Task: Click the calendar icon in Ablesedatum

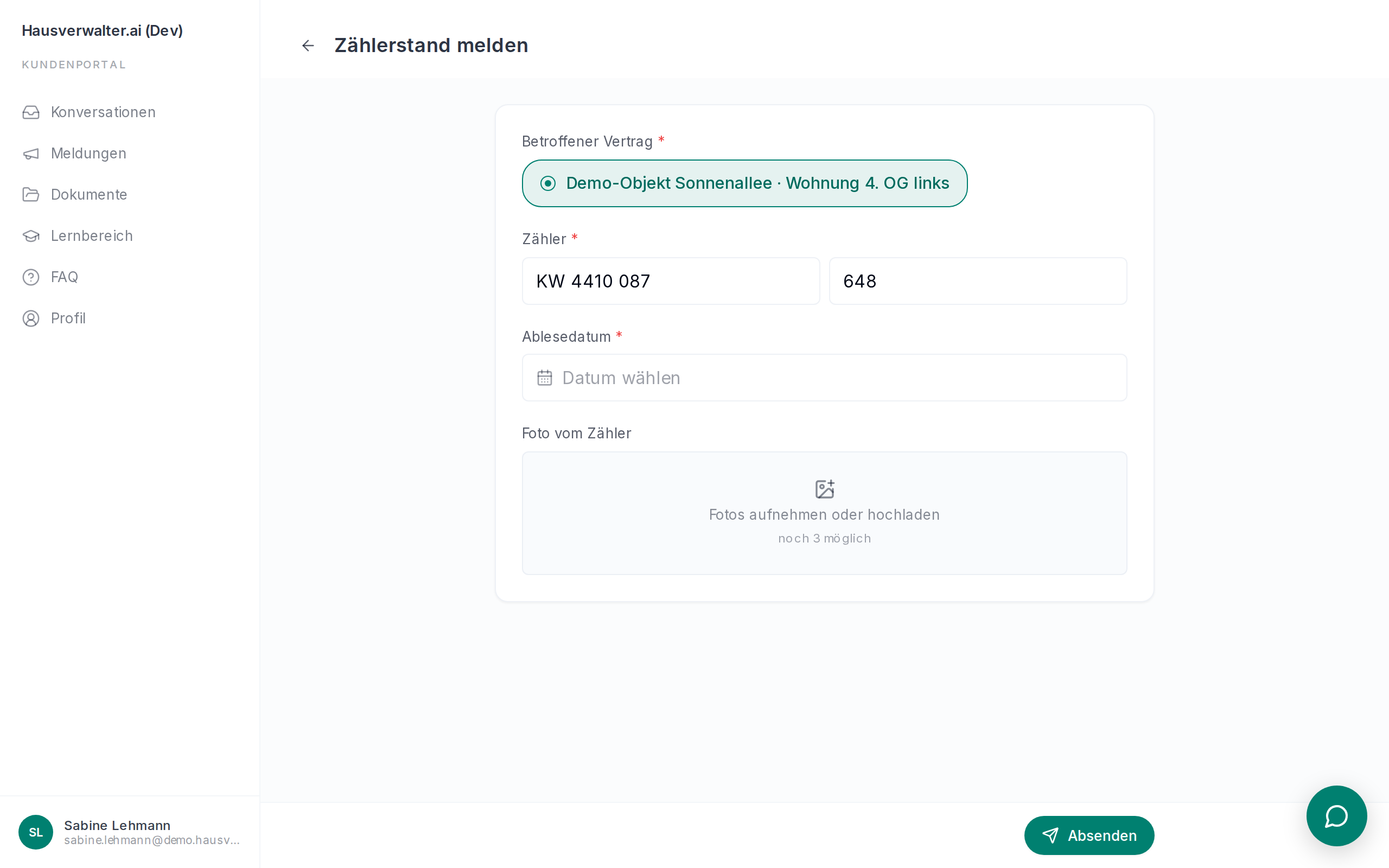Action: click(544, 378)
